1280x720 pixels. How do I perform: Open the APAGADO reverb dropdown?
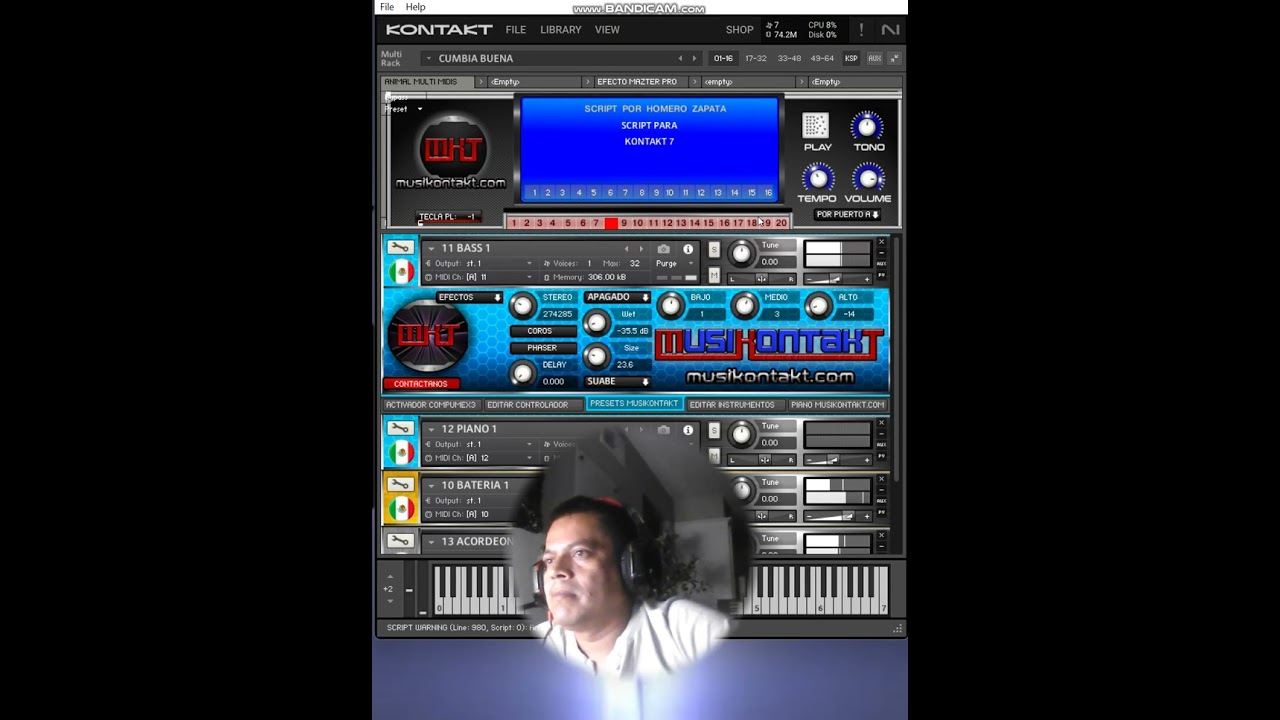coord(617,297)
